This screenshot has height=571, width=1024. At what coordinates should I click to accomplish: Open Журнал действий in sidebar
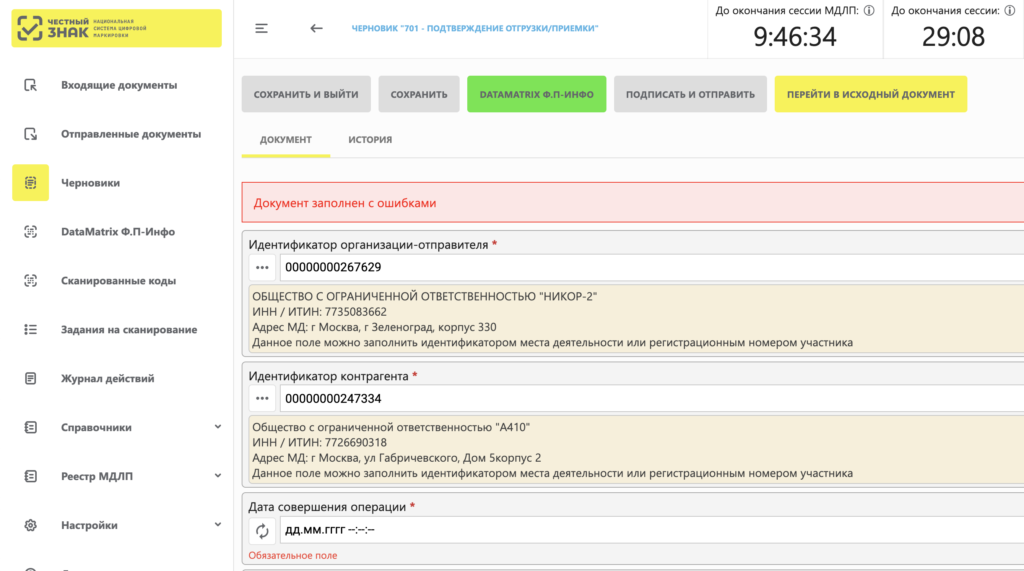[x=107, y=379]
